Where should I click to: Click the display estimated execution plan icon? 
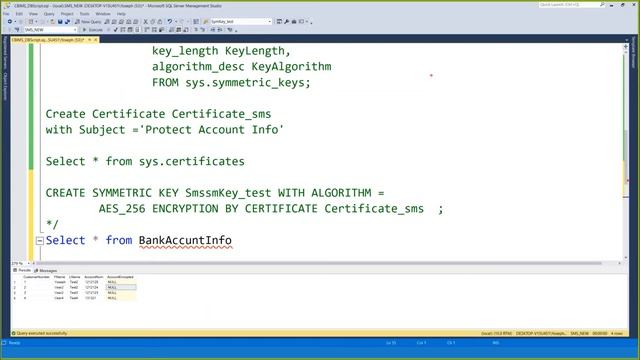[x=123, y=30]
